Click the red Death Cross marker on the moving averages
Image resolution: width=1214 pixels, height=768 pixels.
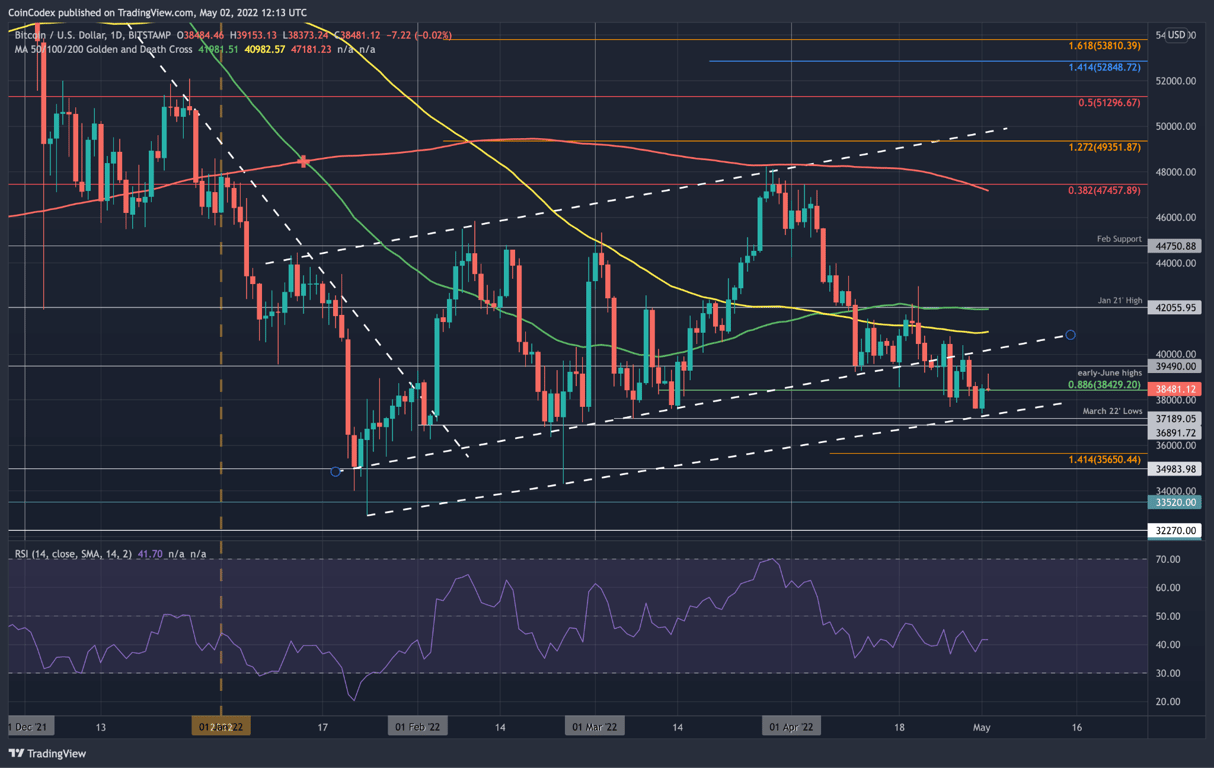click(304, 160)
